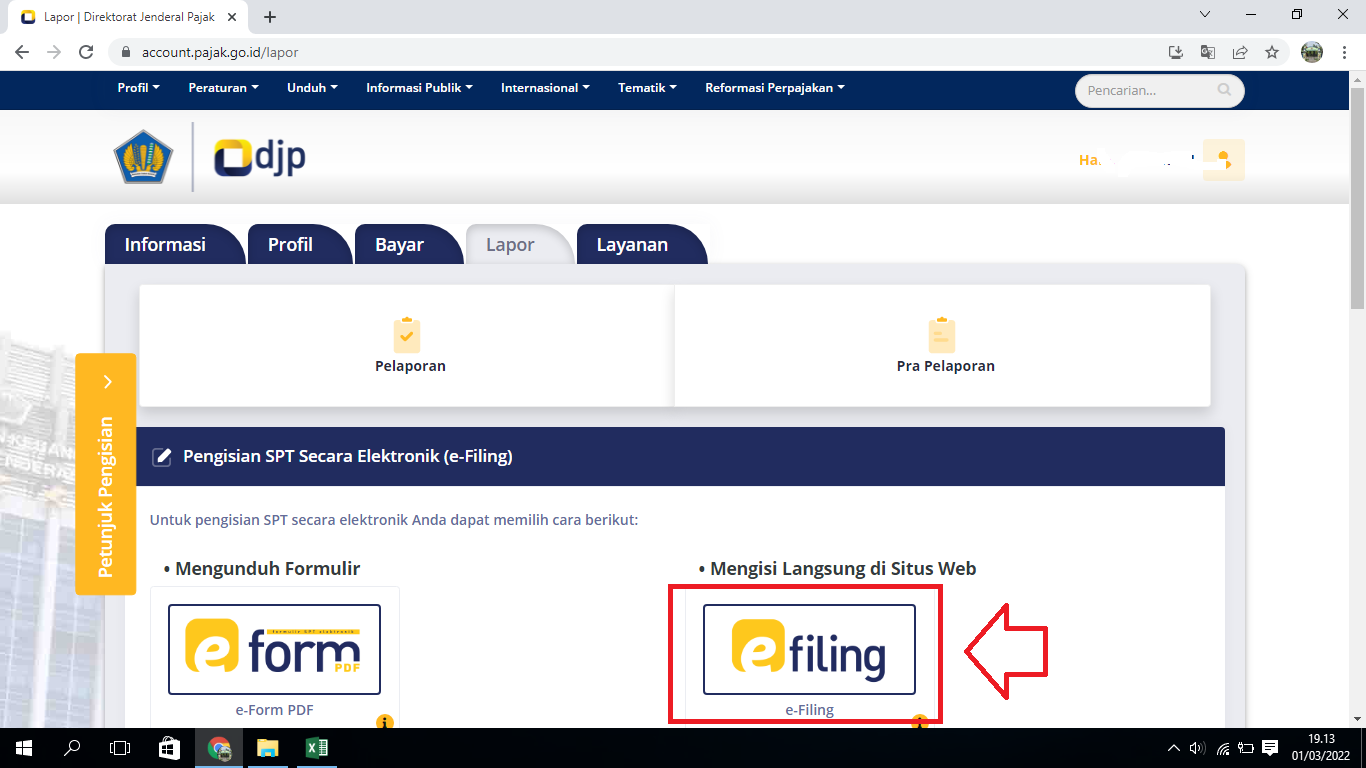This screenshot has height=768, width=1366.
Task: Open Windows Start menu
Action: 24,748
